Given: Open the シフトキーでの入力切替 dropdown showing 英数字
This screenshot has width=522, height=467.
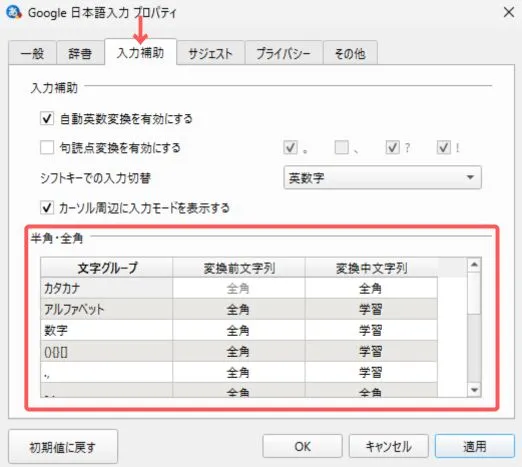Looking at the screenshot, I should (x=382, y=177).
